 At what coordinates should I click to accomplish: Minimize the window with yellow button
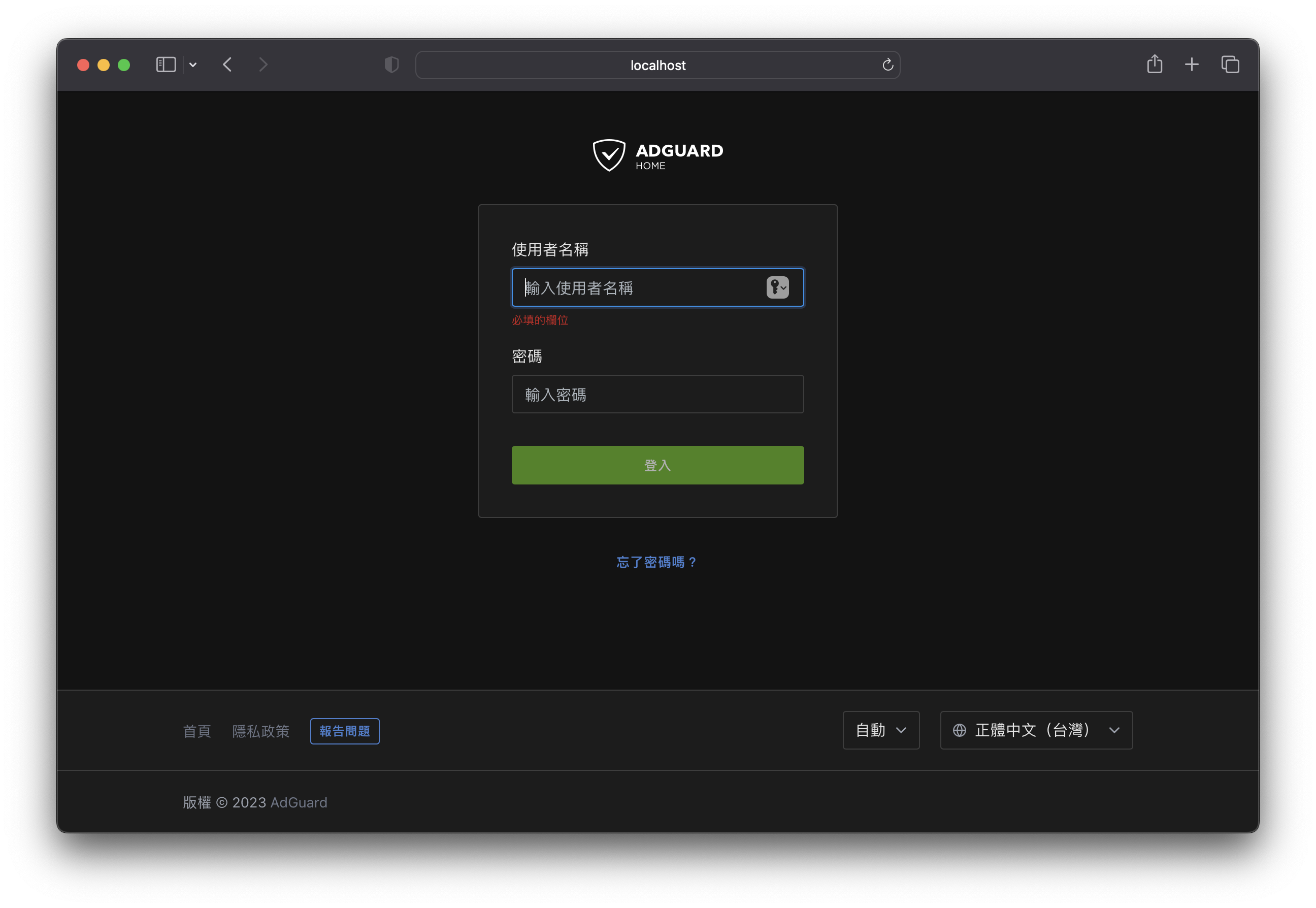pos(104,65)
